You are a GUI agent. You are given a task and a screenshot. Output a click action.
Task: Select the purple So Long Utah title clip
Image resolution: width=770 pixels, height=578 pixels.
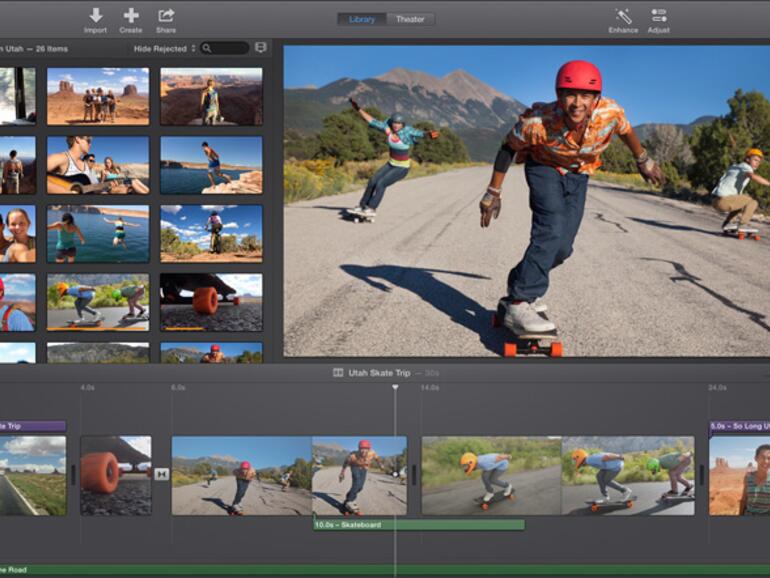tap(739, 426)
